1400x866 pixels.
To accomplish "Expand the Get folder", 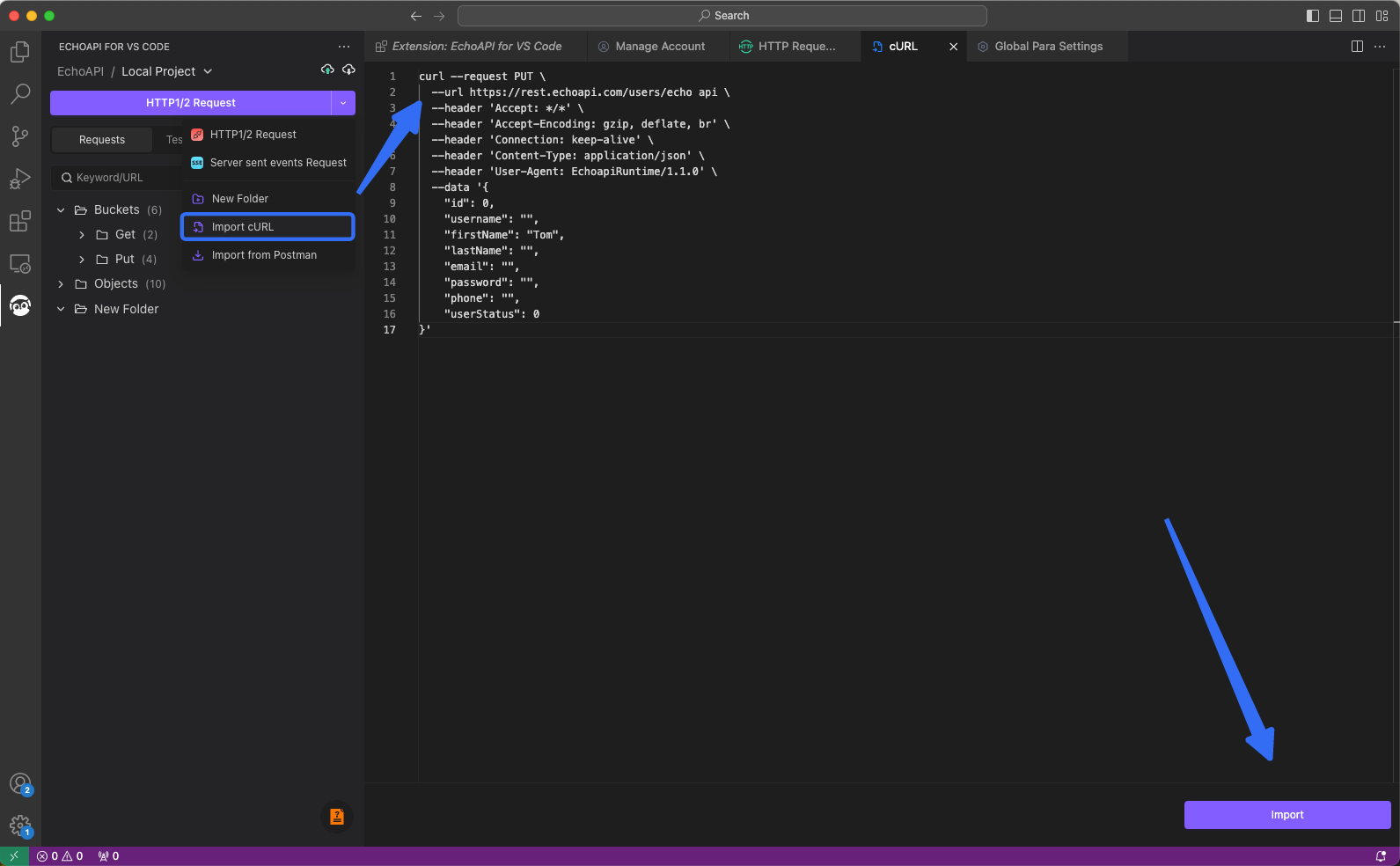I will (82, 235).
